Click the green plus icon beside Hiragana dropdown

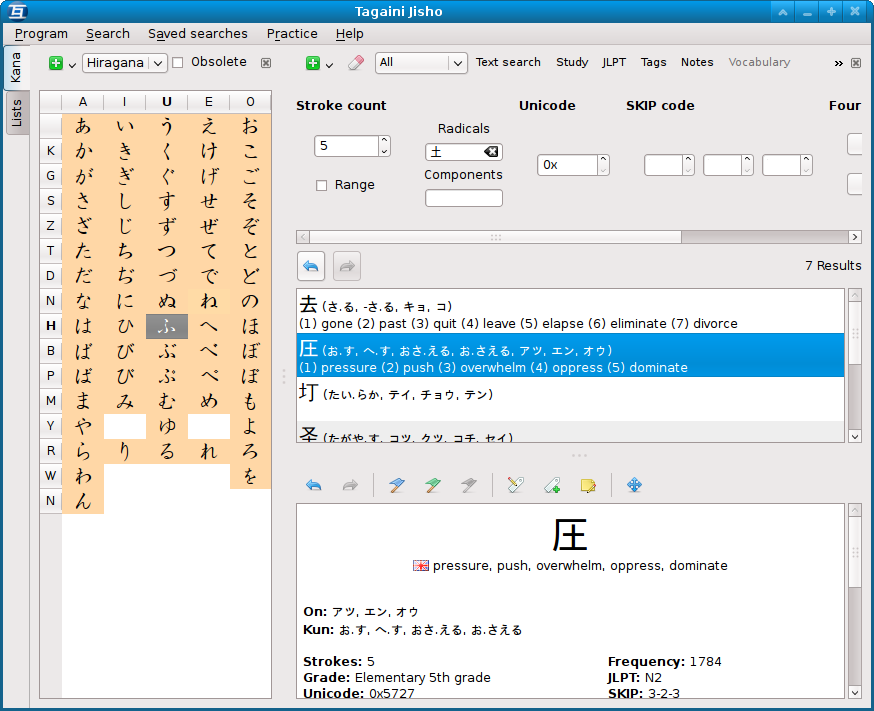coord(56,63)
